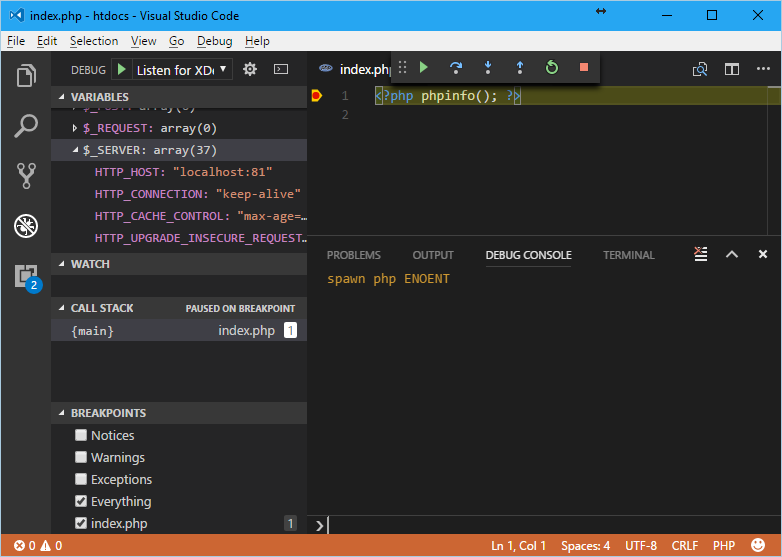Image resolution: width=782 pixels, height=557 pixels.
Task: Enable the Warnings breakpoint checkbox
Action: click(x=81, y=457)
